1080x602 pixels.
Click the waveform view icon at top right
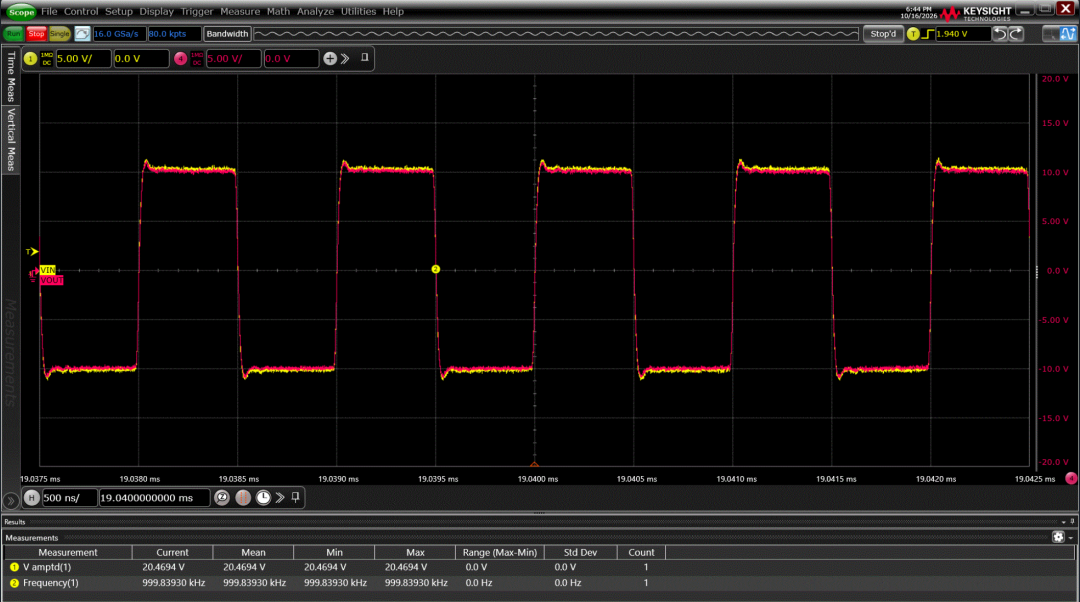[1068, 34]
